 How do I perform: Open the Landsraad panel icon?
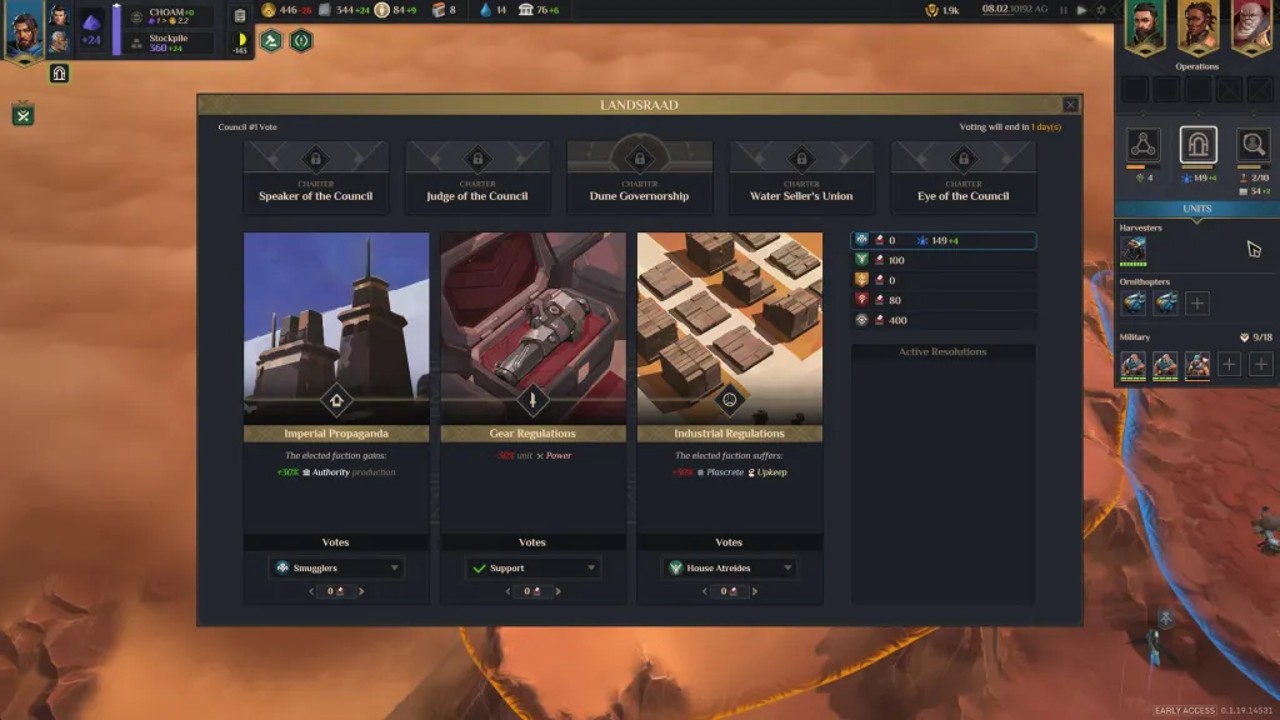pos(1198,145)
